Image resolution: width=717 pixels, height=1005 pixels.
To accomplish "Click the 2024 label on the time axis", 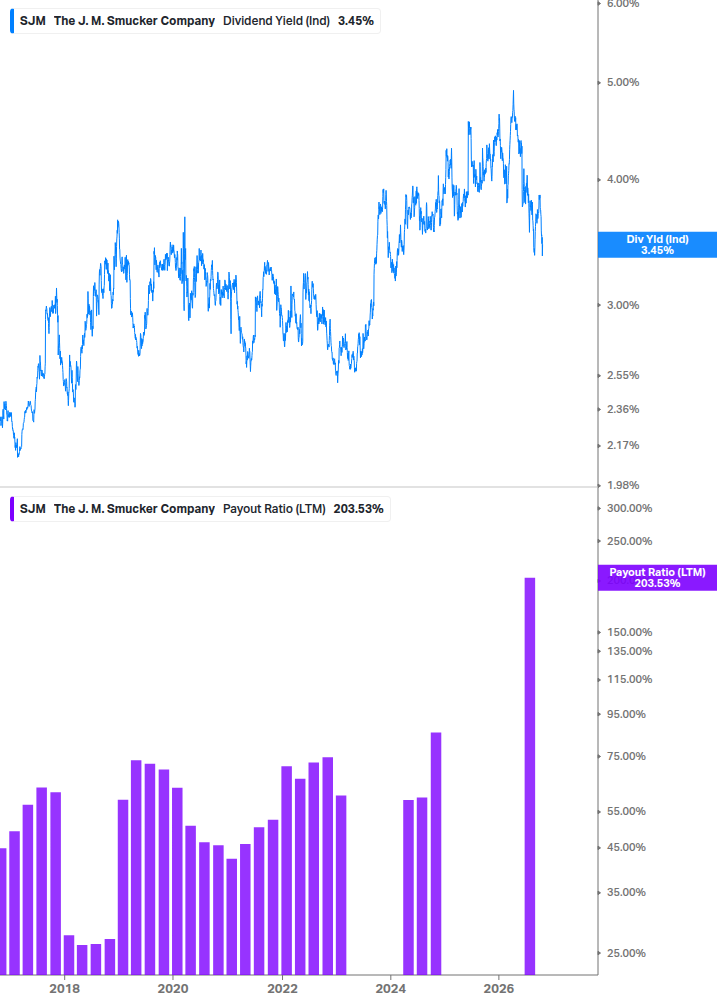I will 390,988.
